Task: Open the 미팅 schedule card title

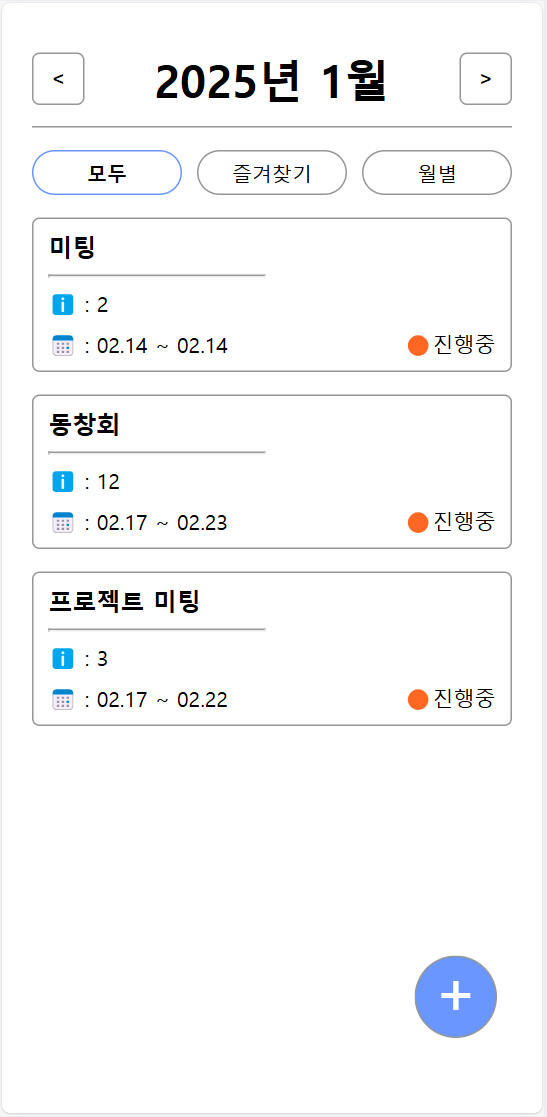Action: (x=73, y=247)
